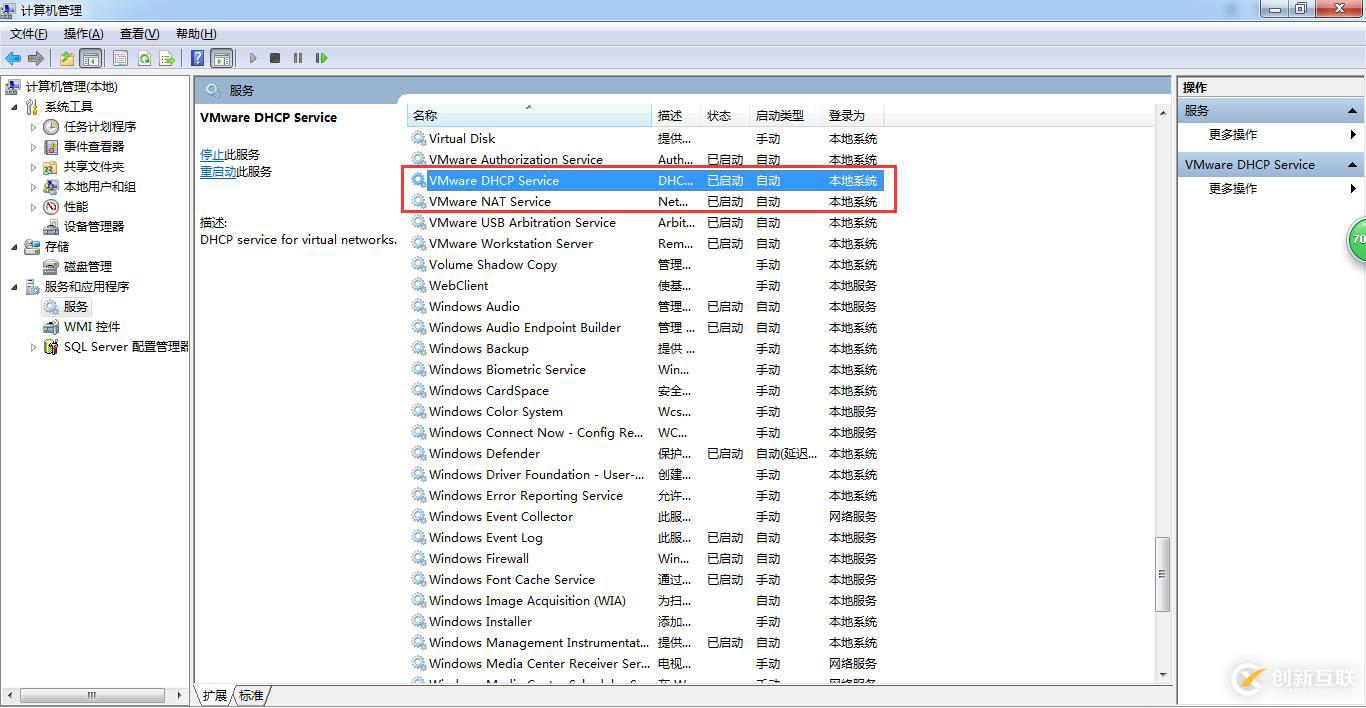Click the 任务计划程序 clock icon

(x=51, y=127)
